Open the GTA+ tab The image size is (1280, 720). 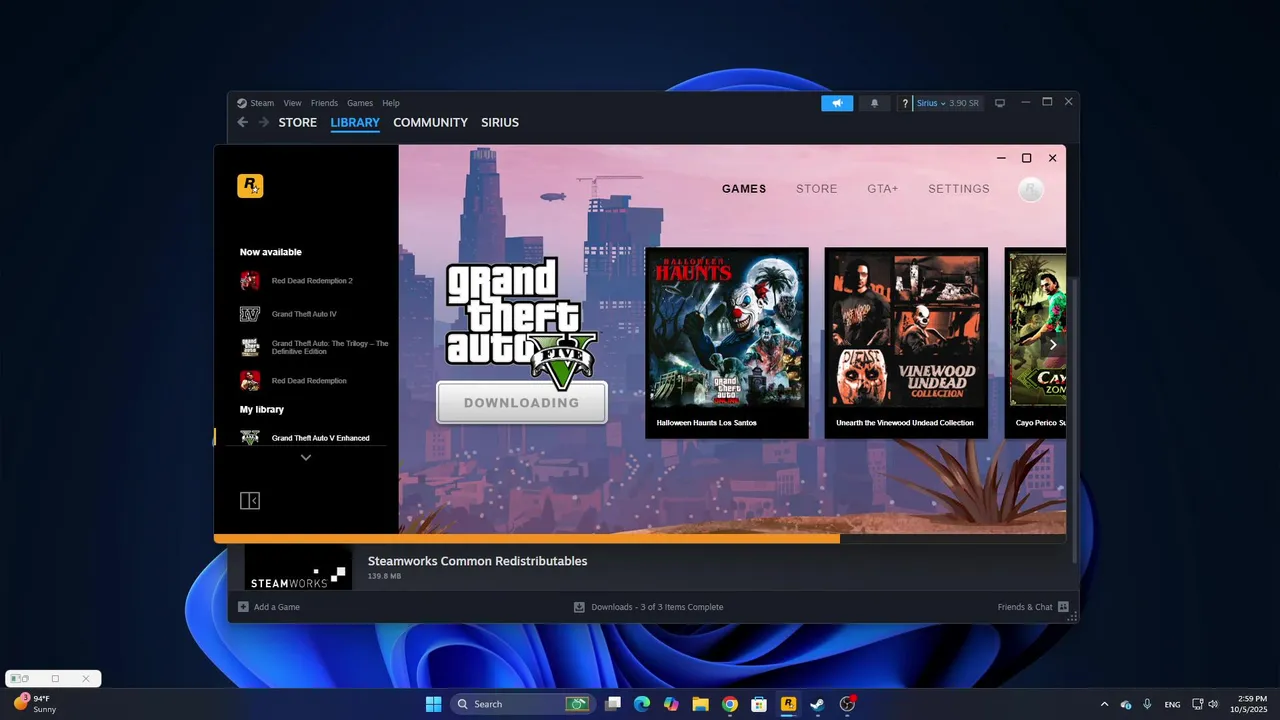pos(883,189)
